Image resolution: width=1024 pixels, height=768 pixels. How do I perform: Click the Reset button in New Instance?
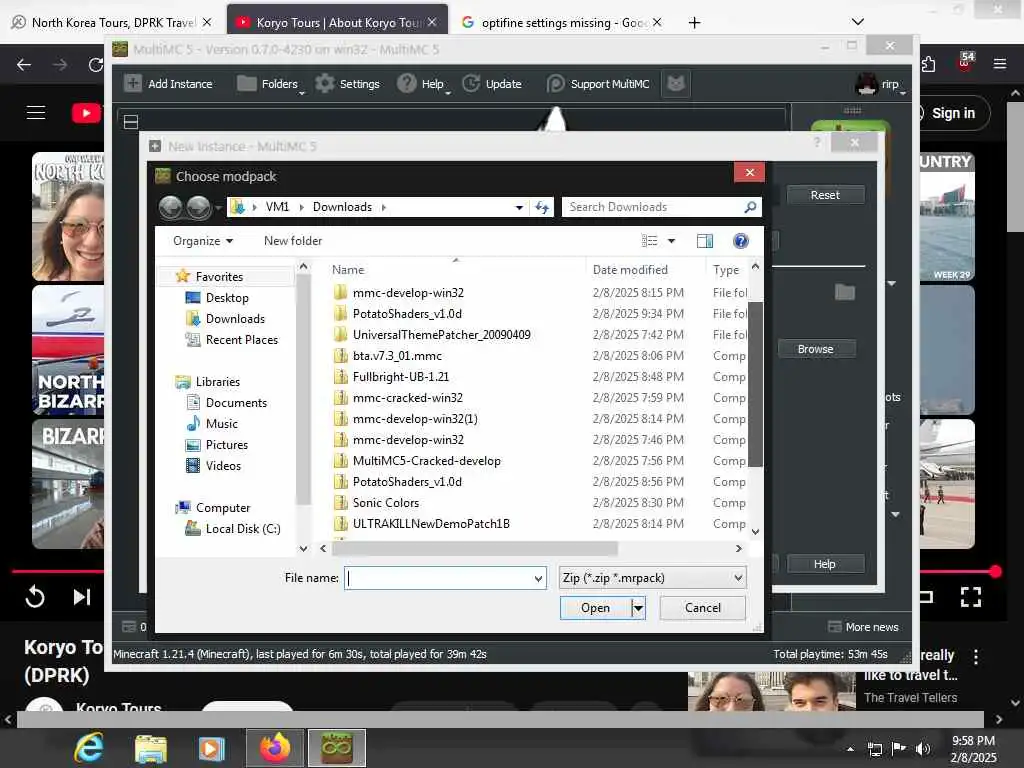coord(825,195)
